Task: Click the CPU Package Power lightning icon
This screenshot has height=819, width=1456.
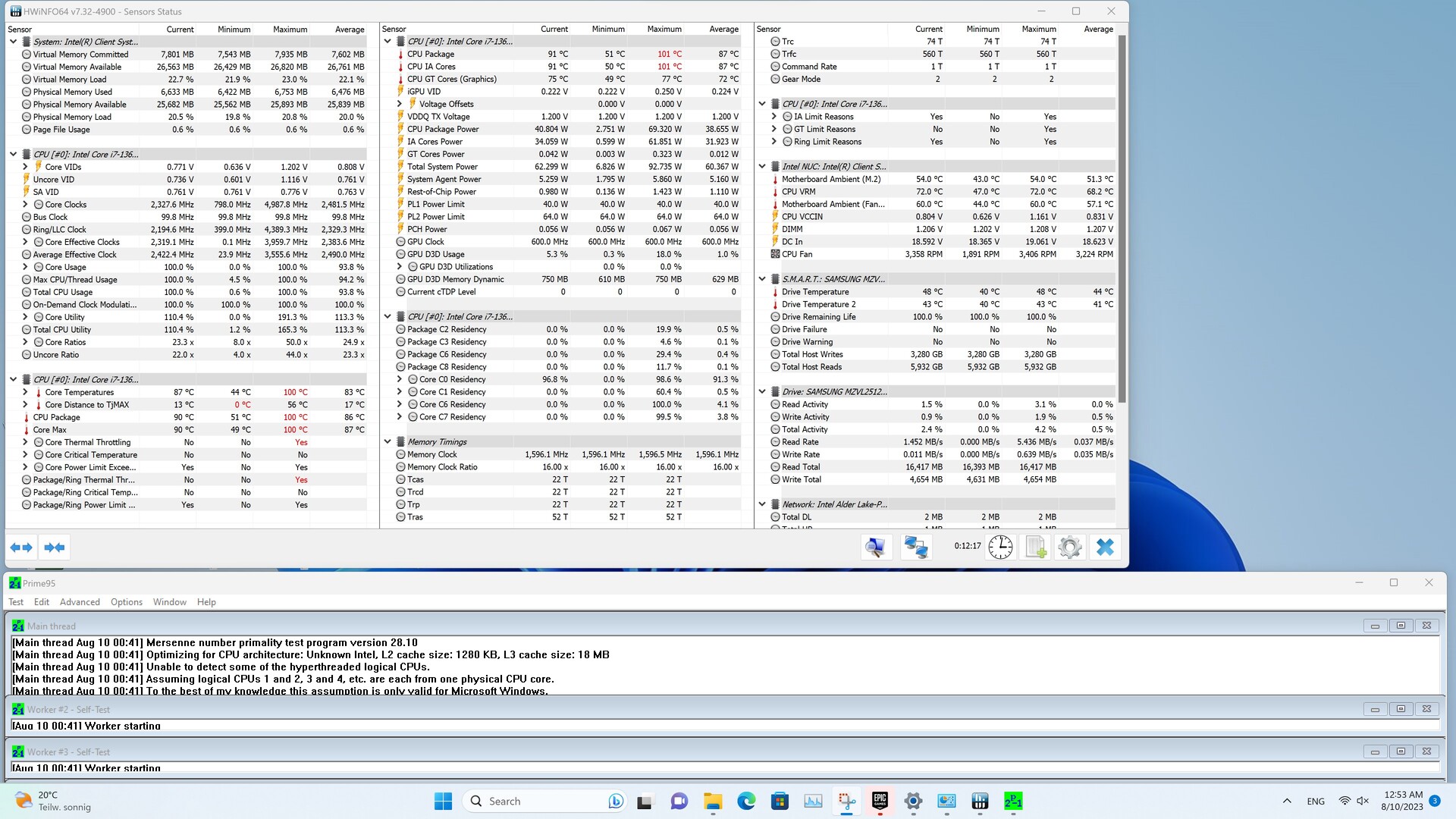Action: point(400,129)
